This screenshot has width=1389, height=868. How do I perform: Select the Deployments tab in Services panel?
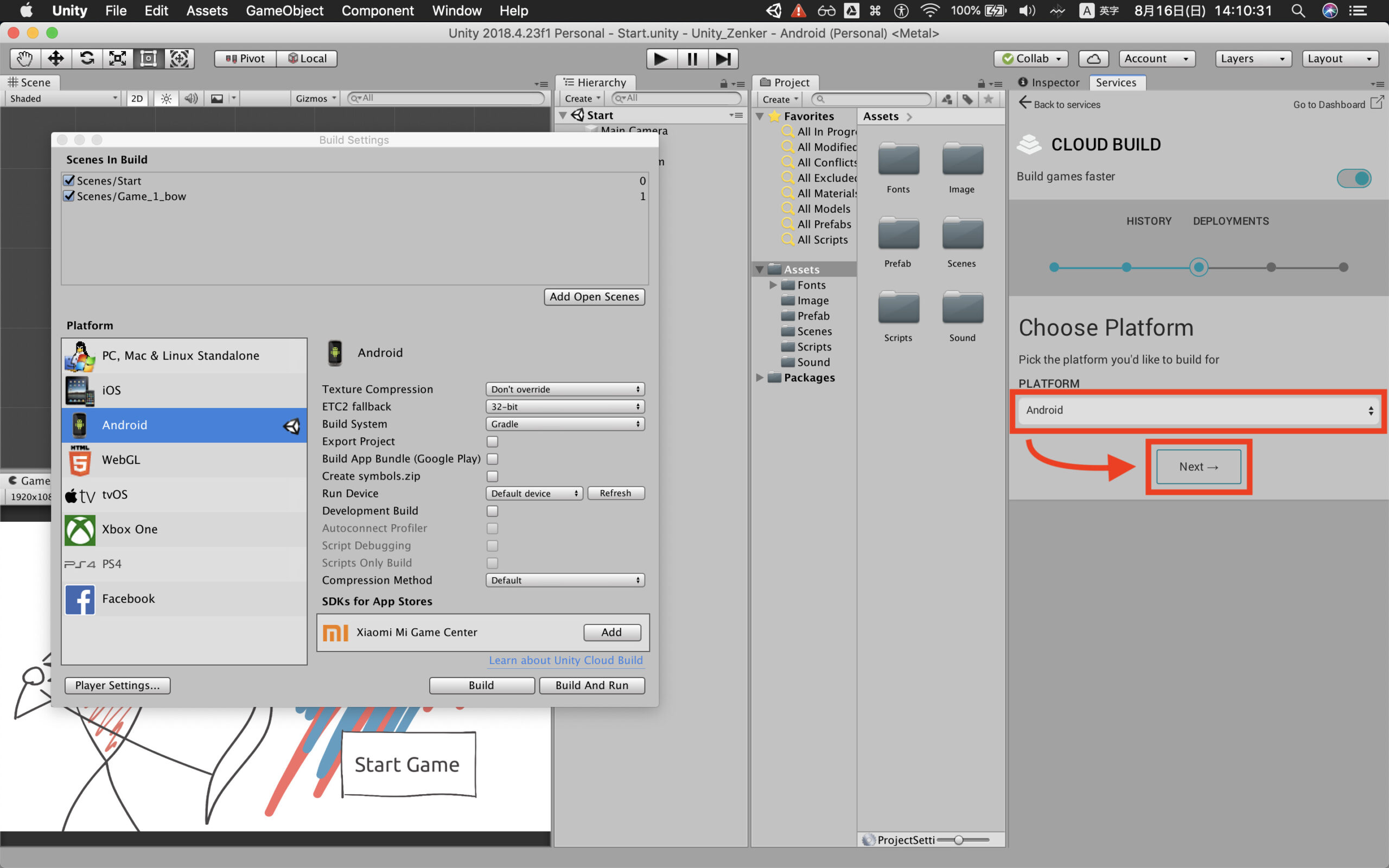pyautogui.click(x=1231, y=221)
